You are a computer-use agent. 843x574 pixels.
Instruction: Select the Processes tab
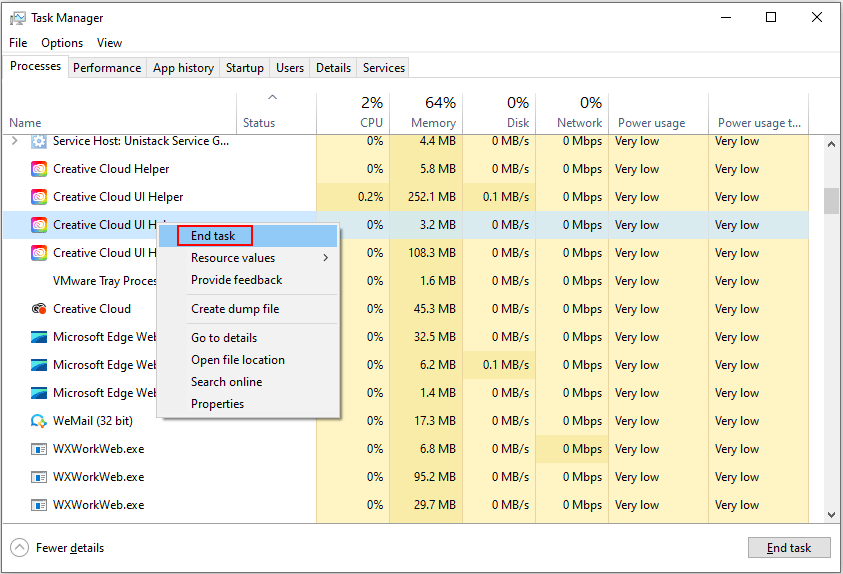[35, 66]
